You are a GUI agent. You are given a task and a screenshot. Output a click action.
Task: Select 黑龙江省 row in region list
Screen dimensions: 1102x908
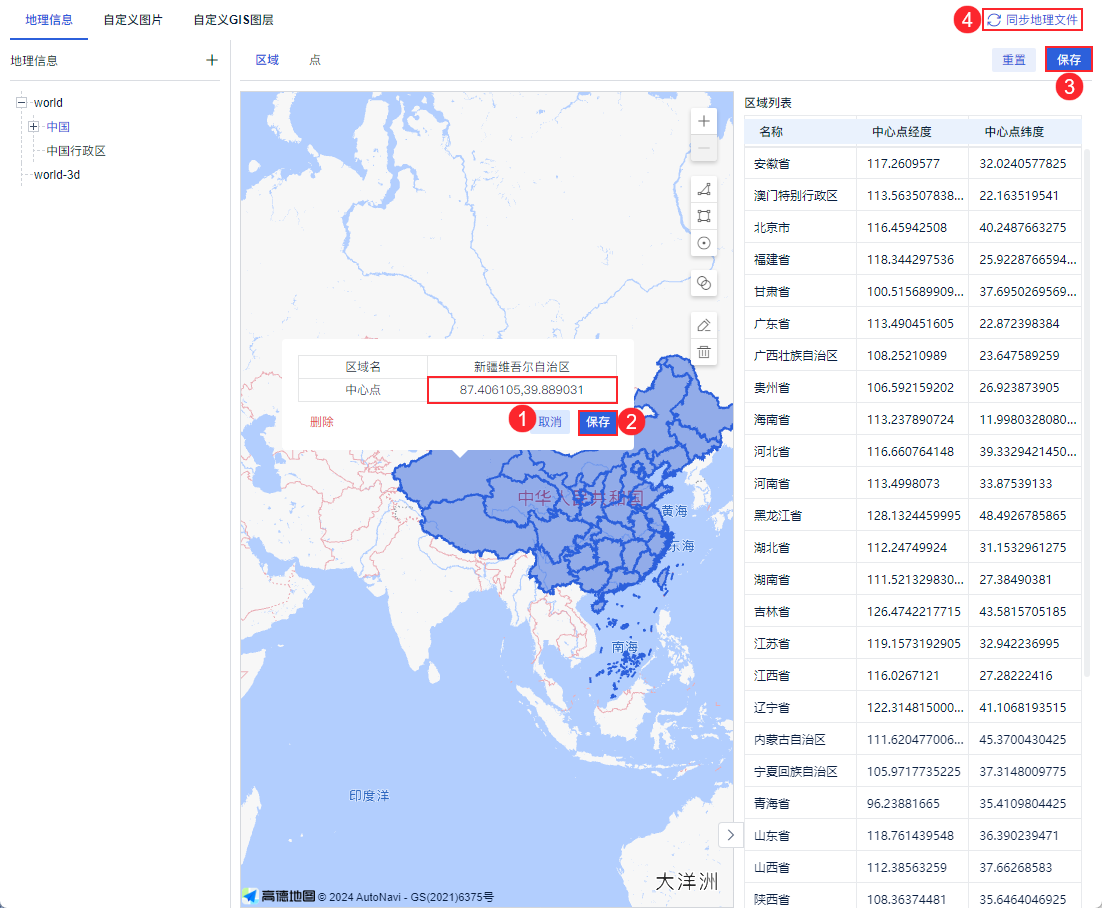[913, 515]
